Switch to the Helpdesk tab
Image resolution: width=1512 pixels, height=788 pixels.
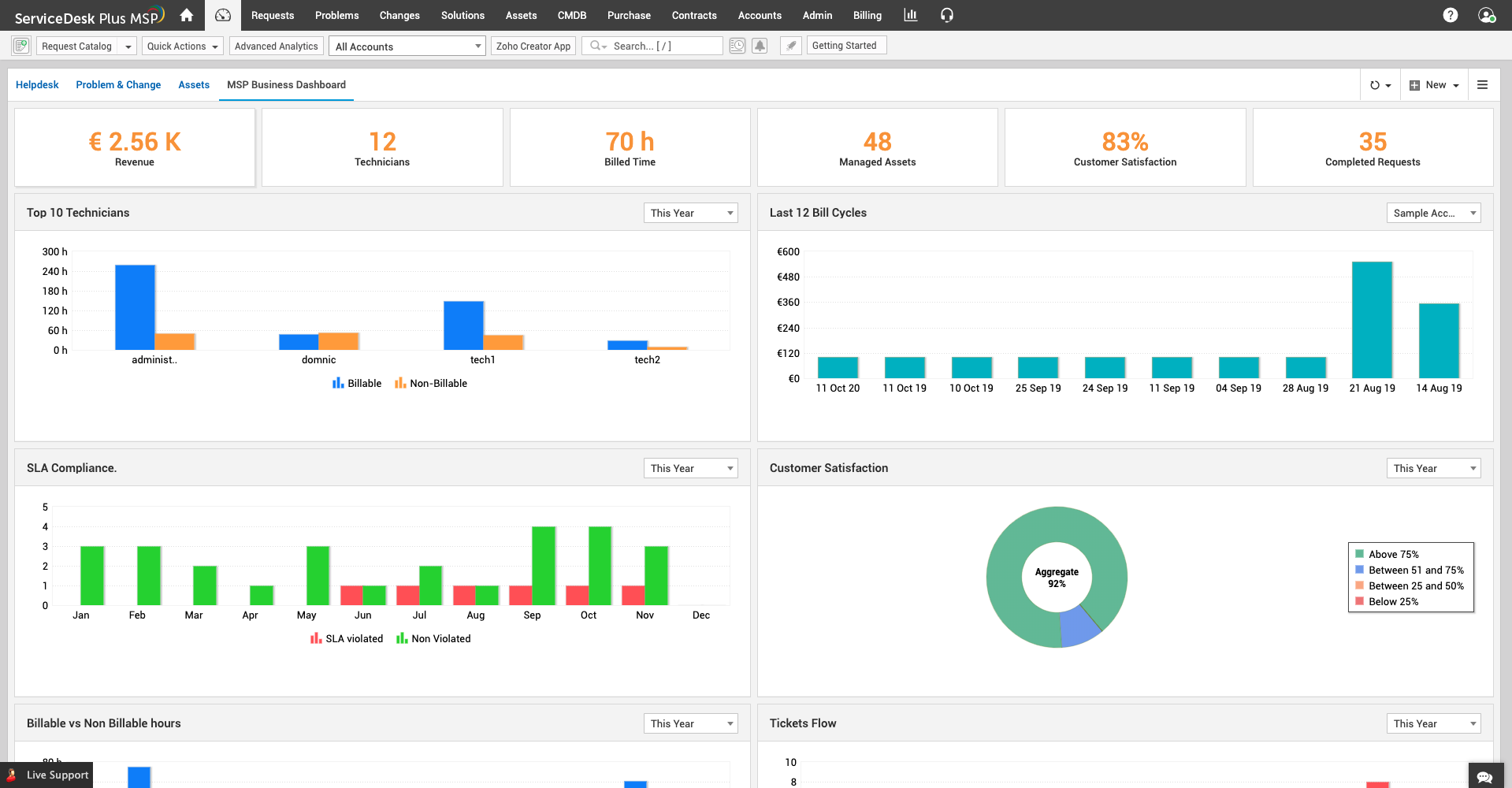coord(37,84)
